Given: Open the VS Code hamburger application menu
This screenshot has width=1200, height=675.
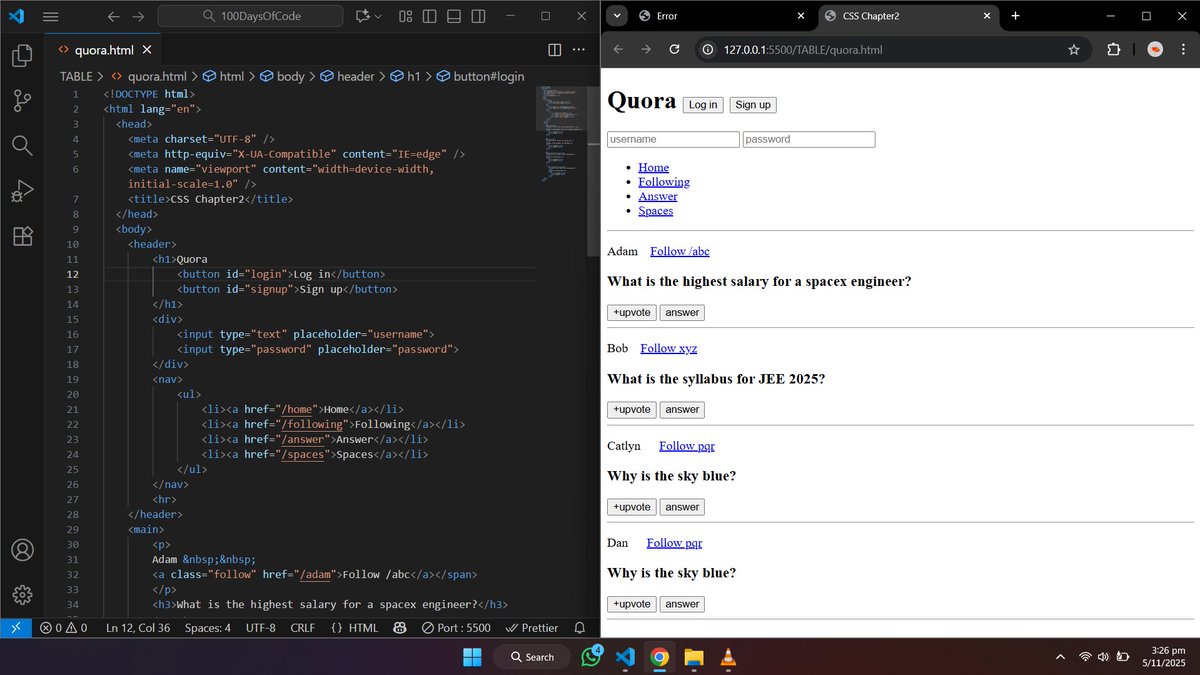Looking at the screenshot, I should pos(51,16).
